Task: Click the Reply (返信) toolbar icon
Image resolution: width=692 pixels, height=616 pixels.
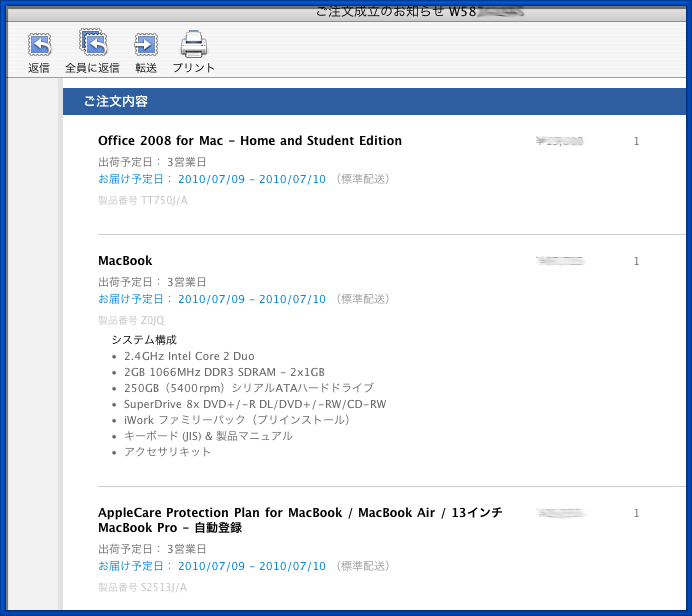Action: click(x=39, y=45)
